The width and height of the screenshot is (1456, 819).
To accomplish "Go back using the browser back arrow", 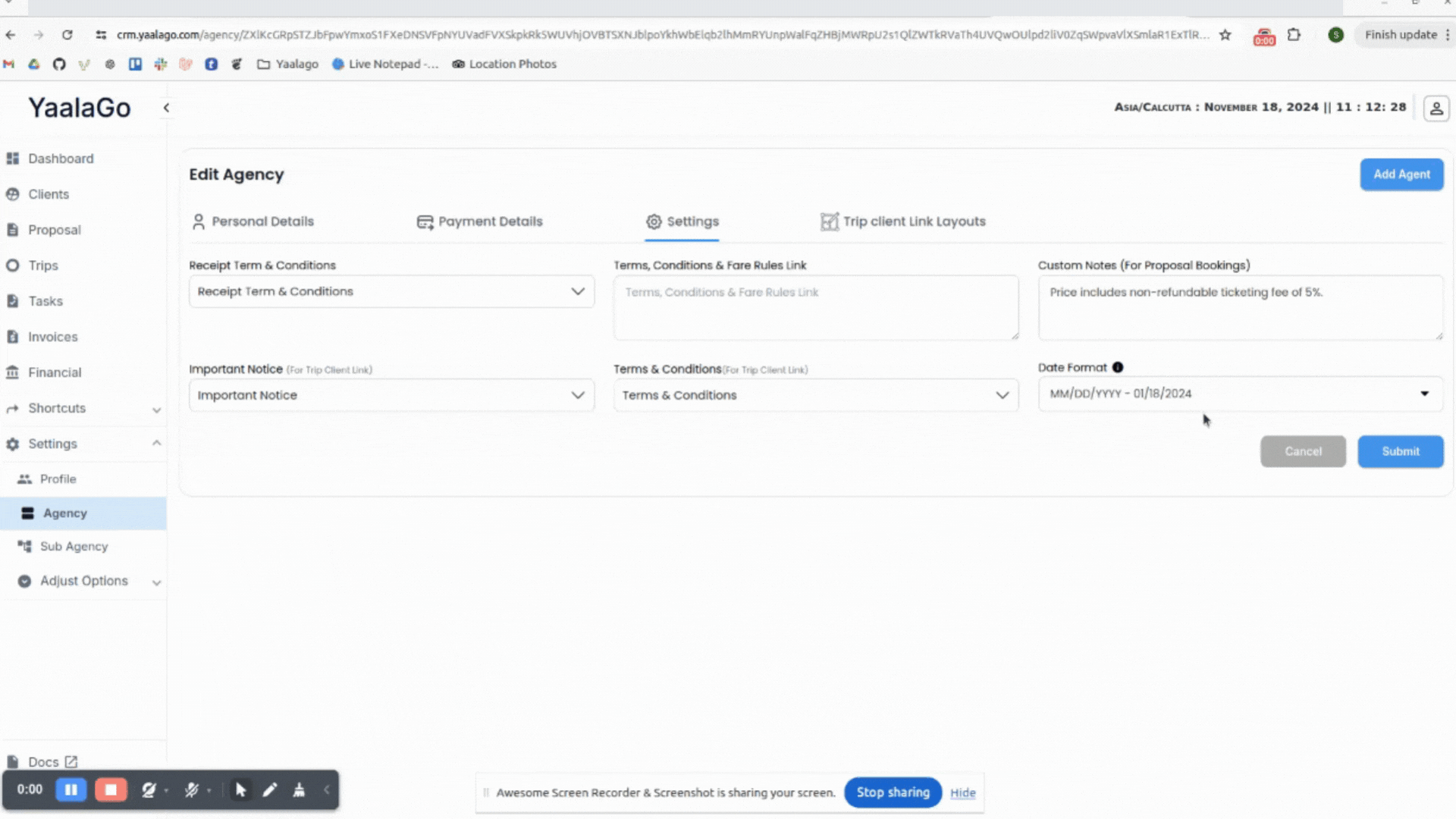I will pos(11,35).
